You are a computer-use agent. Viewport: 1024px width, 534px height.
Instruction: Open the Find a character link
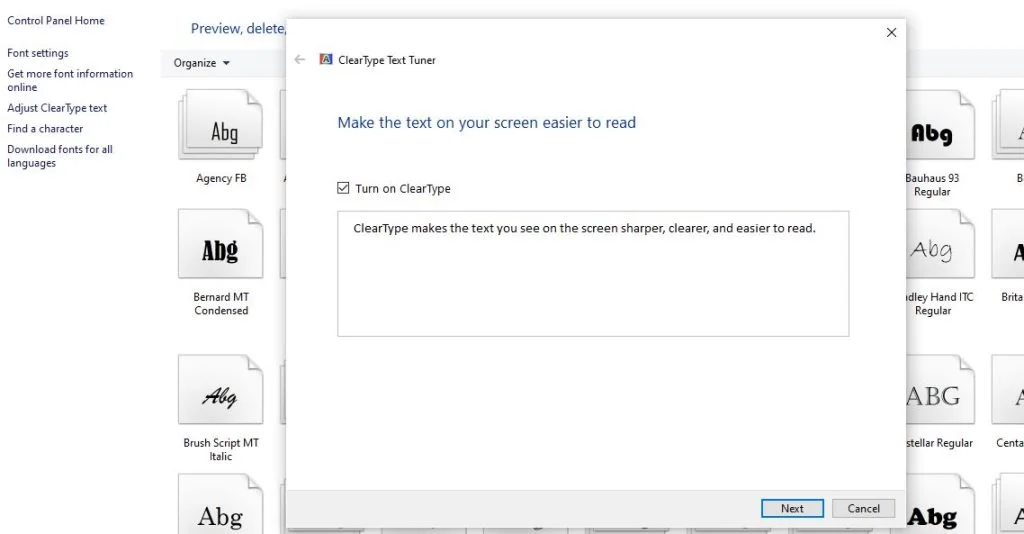(x=45, y=129)
